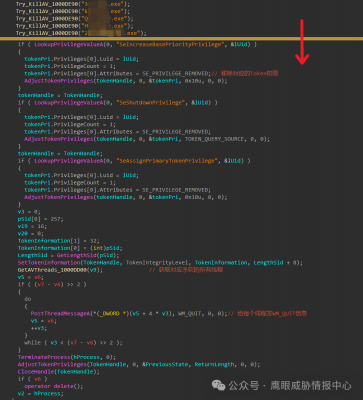
Task: Click the Try_KillAV call whose filename starts with Q
Action: [x=75, y=19]
